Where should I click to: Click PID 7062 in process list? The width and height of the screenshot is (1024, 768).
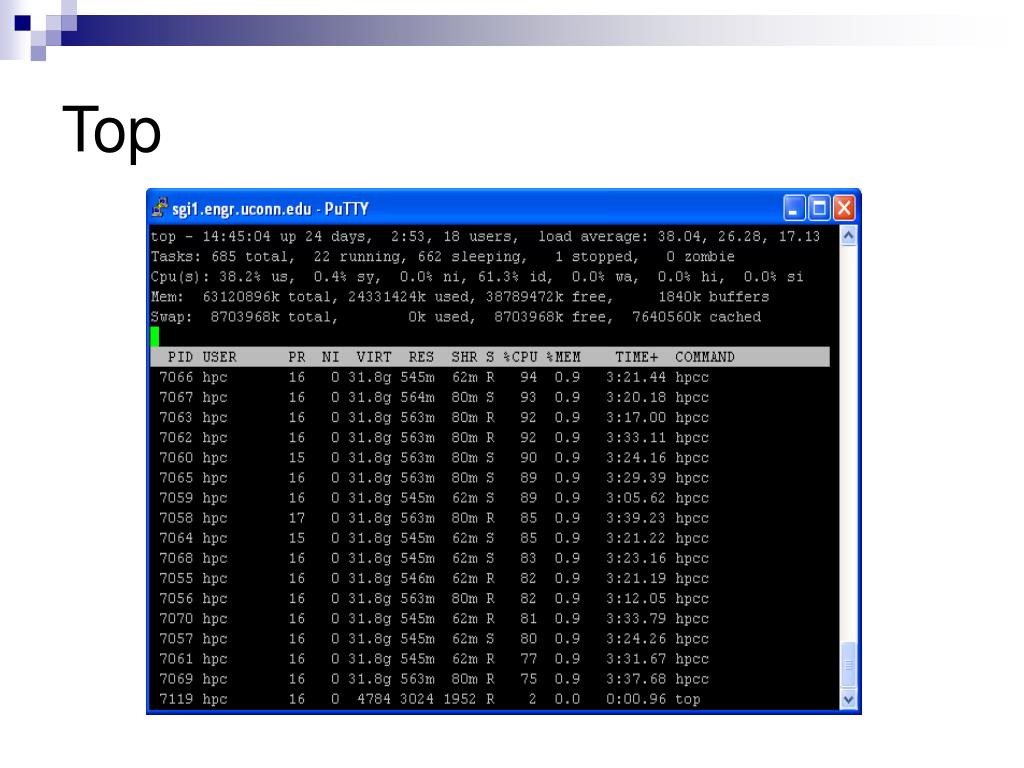[x=176, y=438]
